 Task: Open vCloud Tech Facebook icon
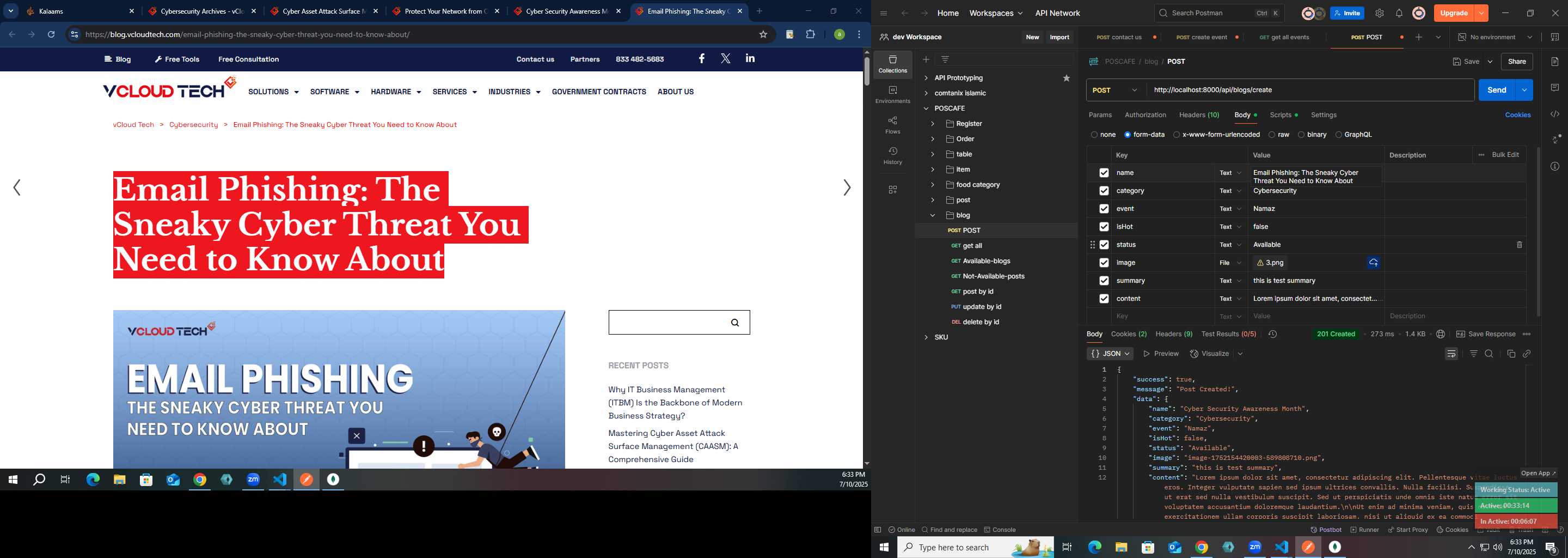tap(701, 58)
